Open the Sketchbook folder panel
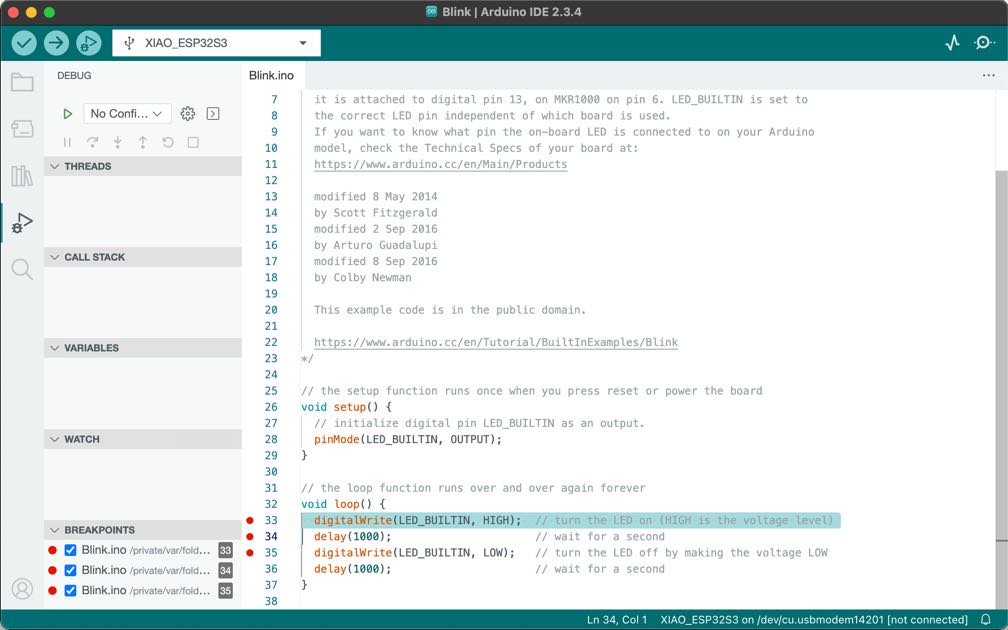The width and height of the screenshot is (1008, 630). [x=22, y=82]
